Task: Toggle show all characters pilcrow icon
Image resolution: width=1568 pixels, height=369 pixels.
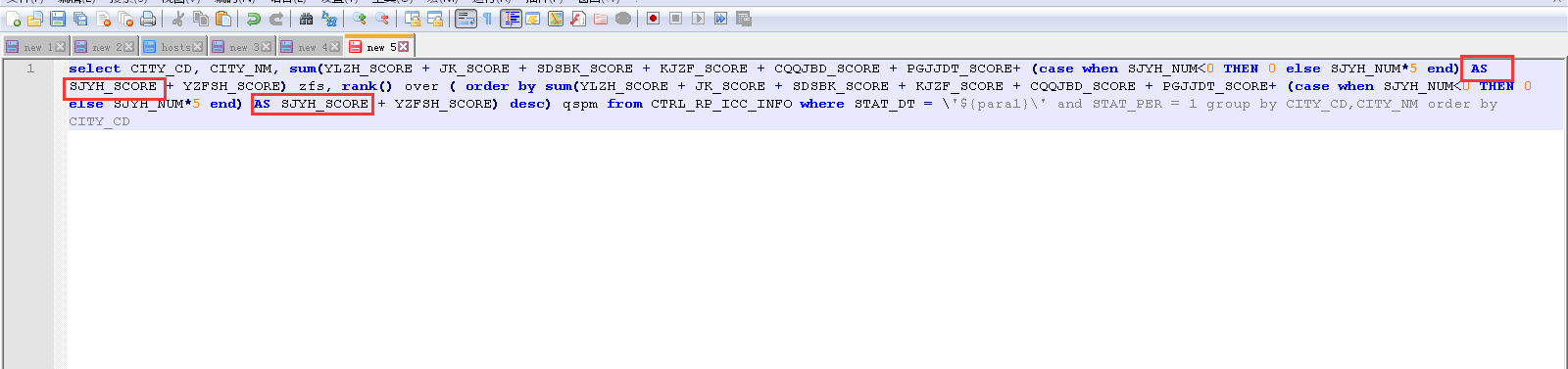Action: (x=488, y=19)
